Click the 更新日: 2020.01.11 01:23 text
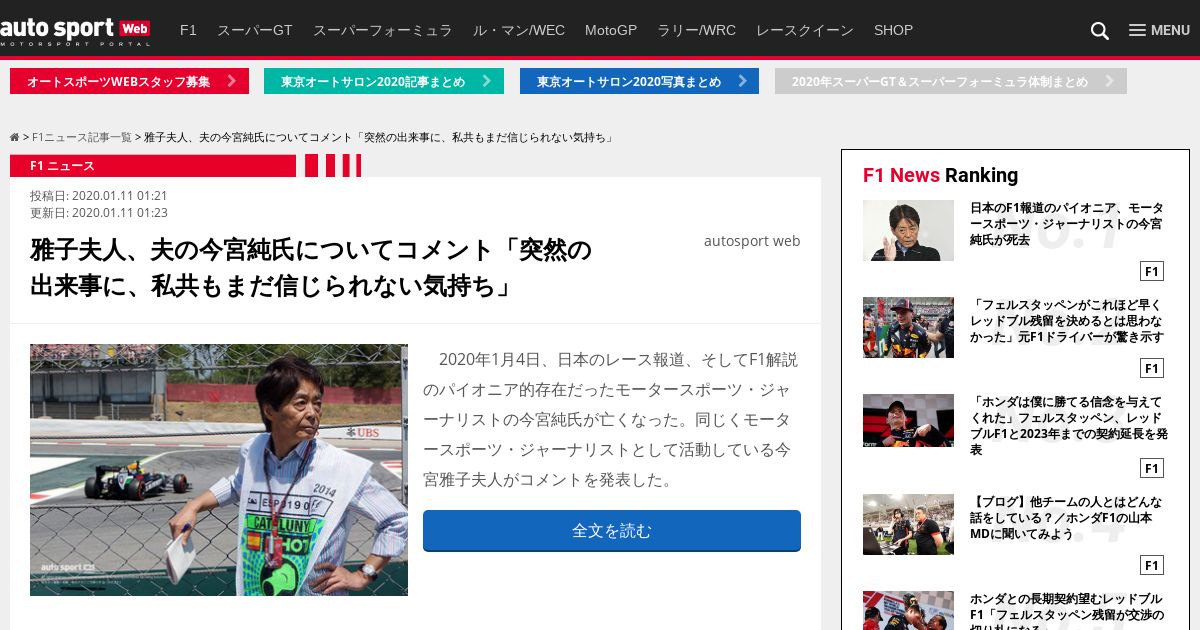 pos(99,213)
